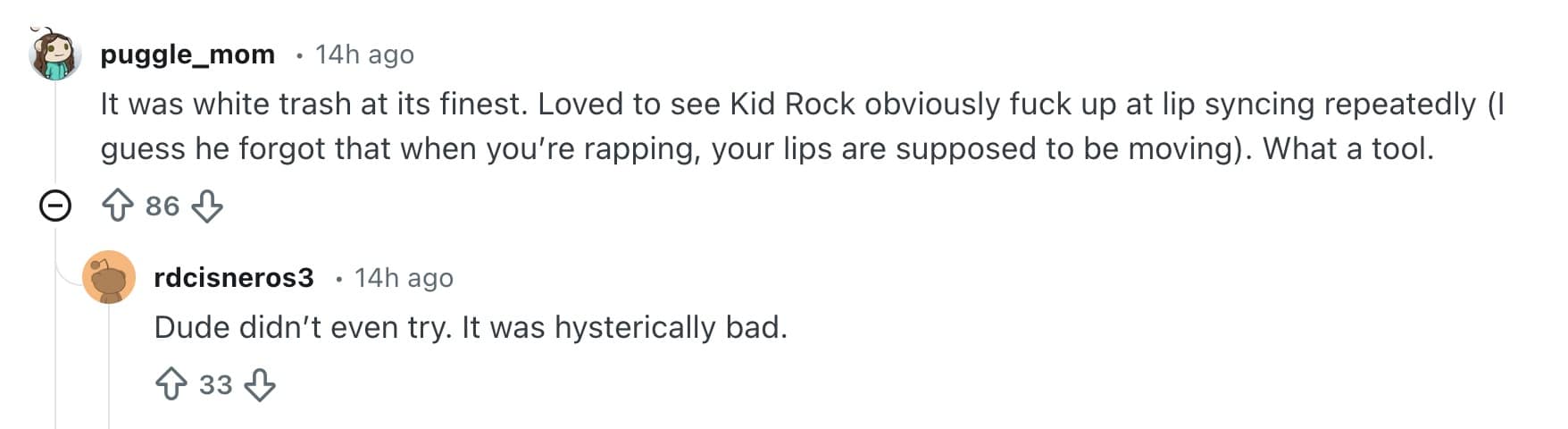Downvote the rdcisneros3 reply
The height and width of the screenshot is (429, 1568).
(260, 385)
